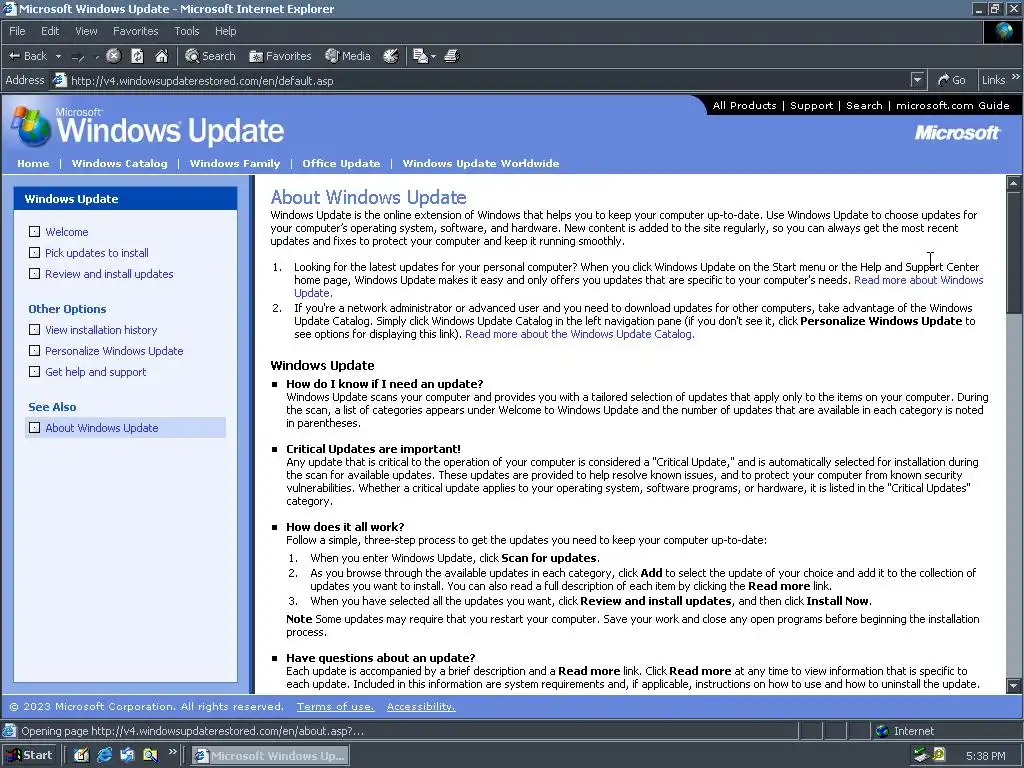Open Windows Update Worldwide navigation link
The height and width of the screenshot is (768, 1024).
(481, 163)
